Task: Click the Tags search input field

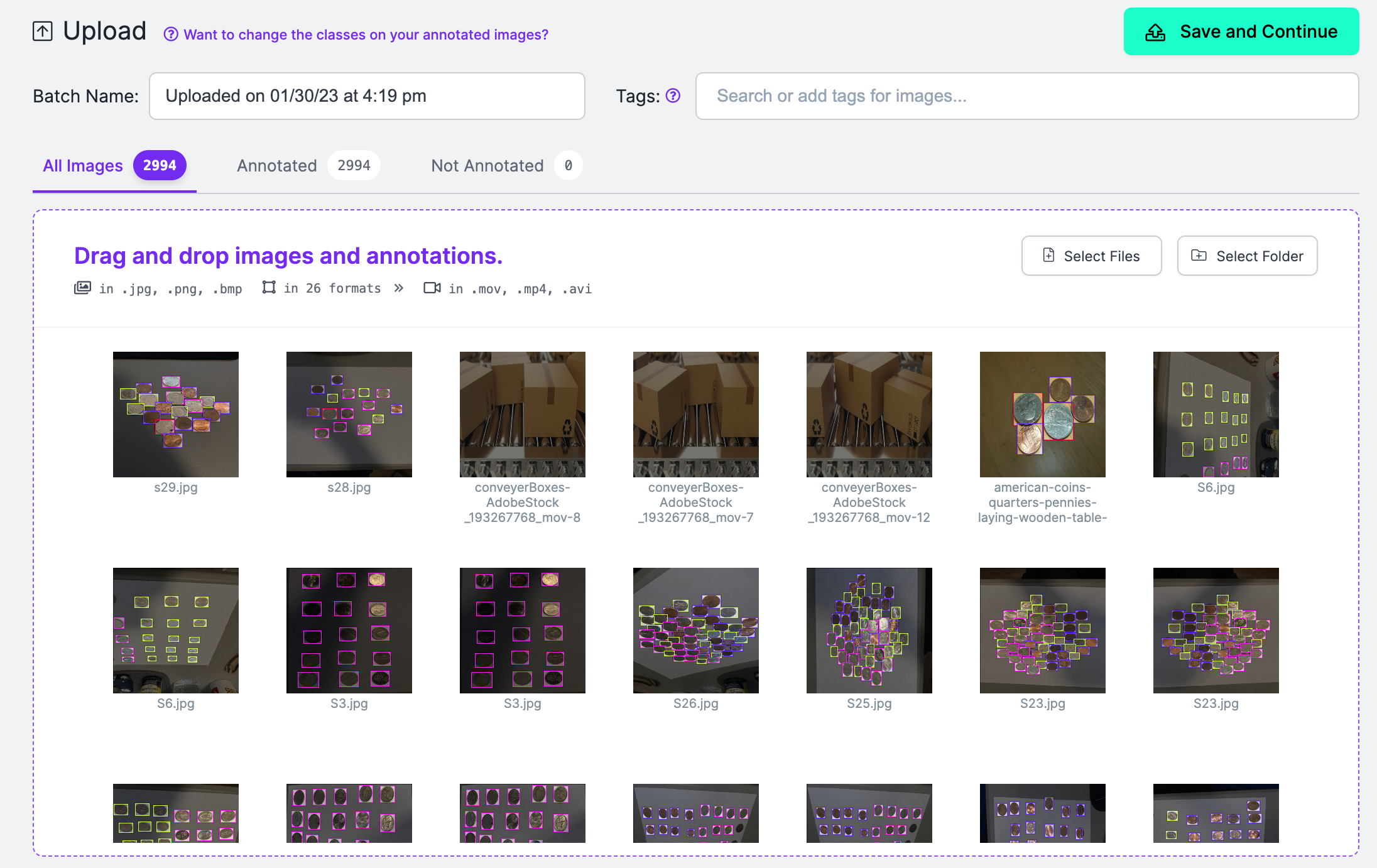Action: coord(1026,96)
